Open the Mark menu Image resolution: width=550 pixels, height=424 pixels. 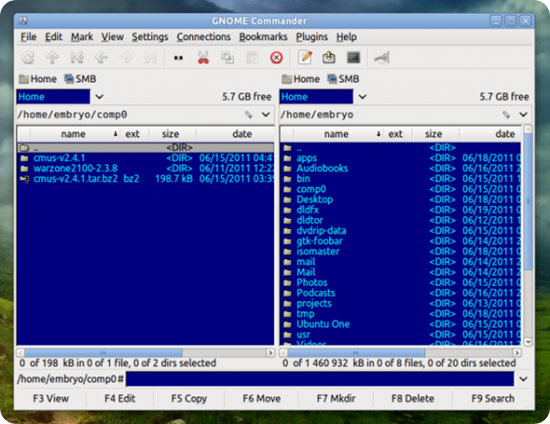point(82,37)
